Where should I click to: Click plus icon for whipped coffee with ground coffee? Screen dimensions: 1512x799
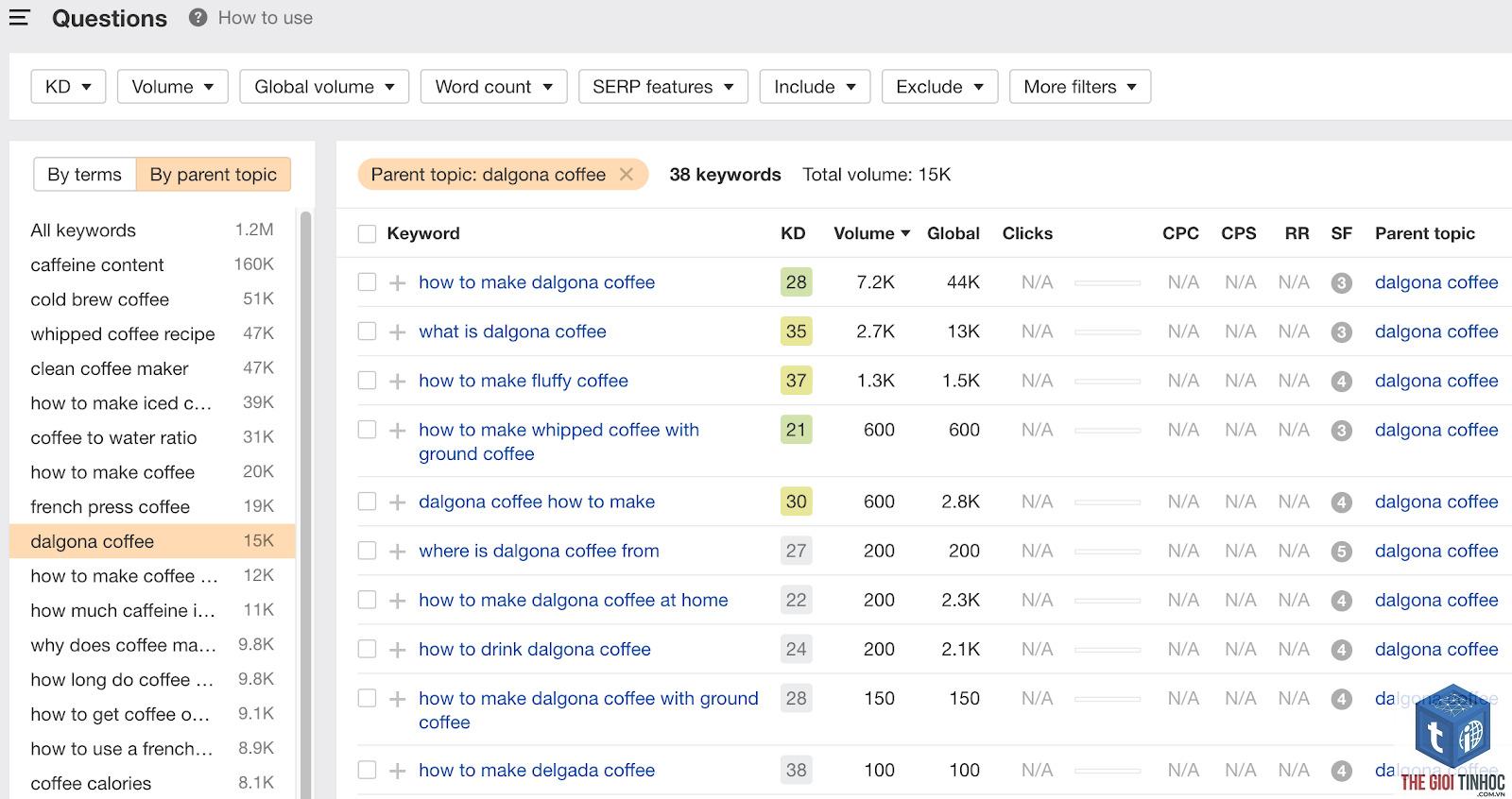[x=398, y=430]
